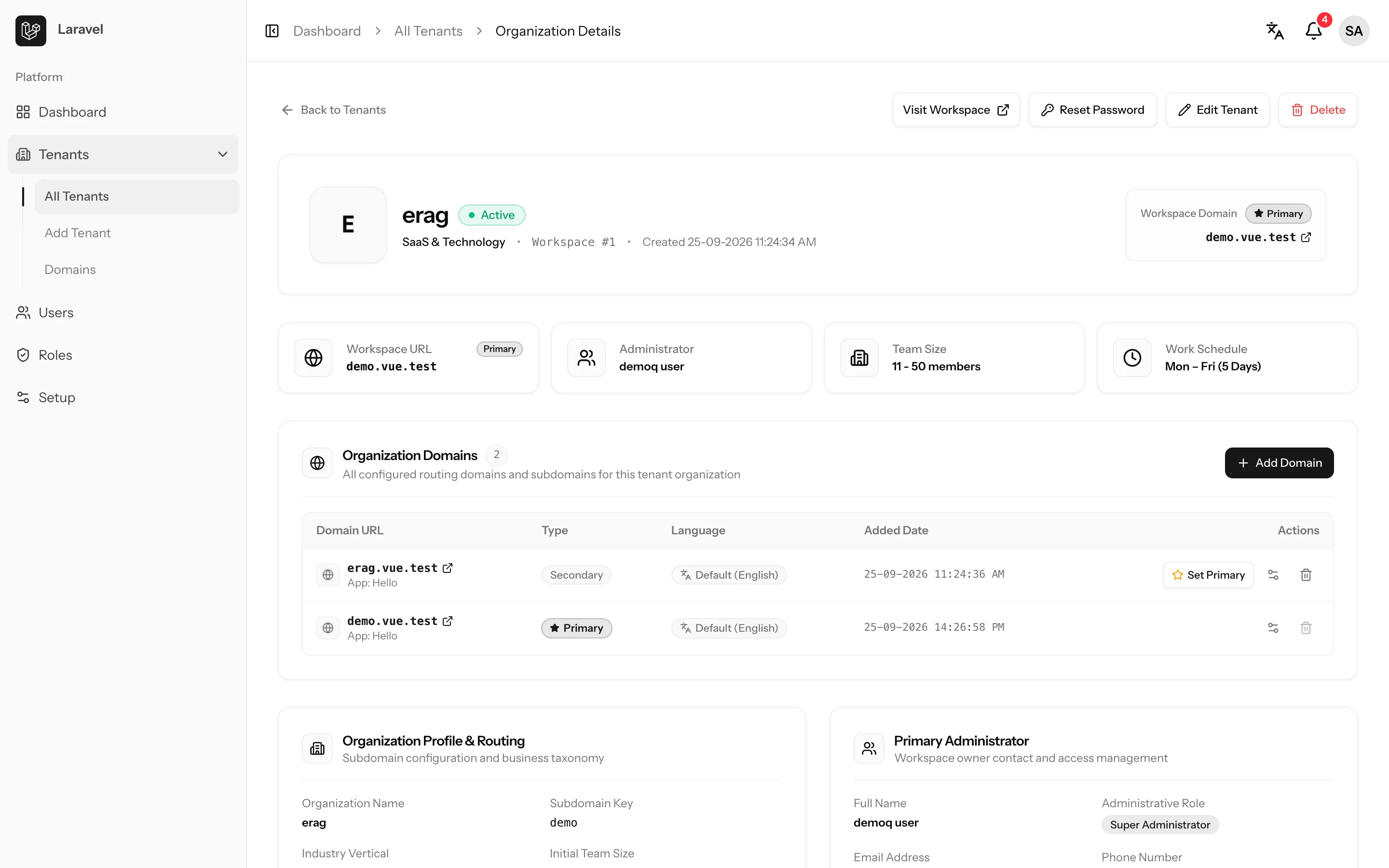Viewport: 1389px width, 868px height.
Task: Click Default (English) in erag.vue.test row
Action: pos(729,575)
